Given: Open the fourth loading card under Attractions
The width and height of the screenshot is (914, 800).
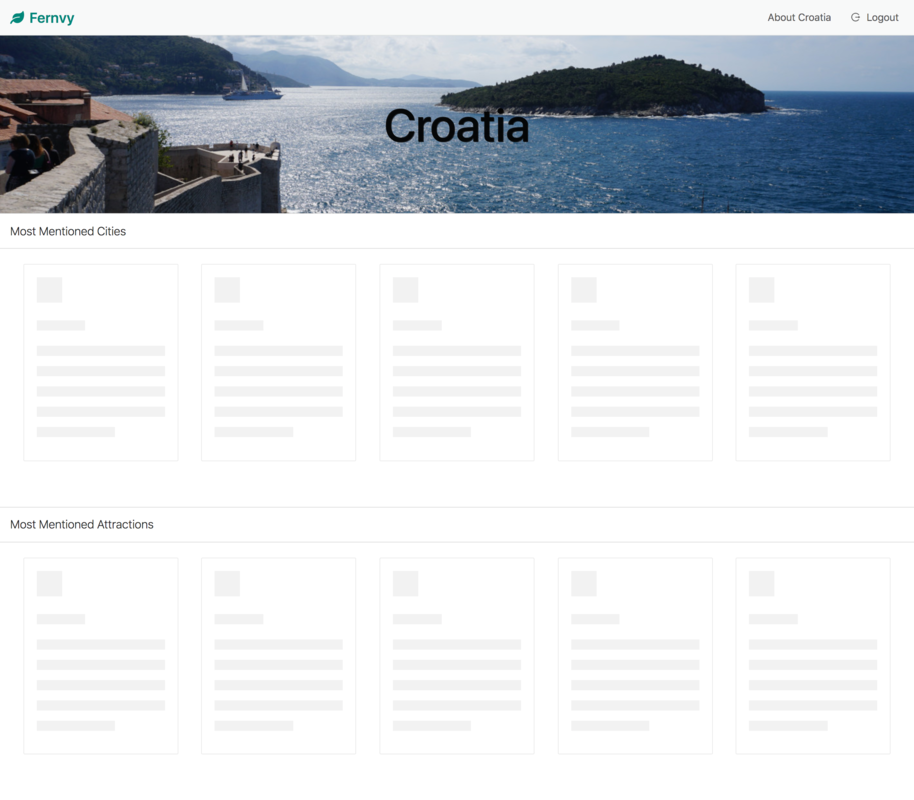Looking at the screenshot, I should [x=635, y=655].
